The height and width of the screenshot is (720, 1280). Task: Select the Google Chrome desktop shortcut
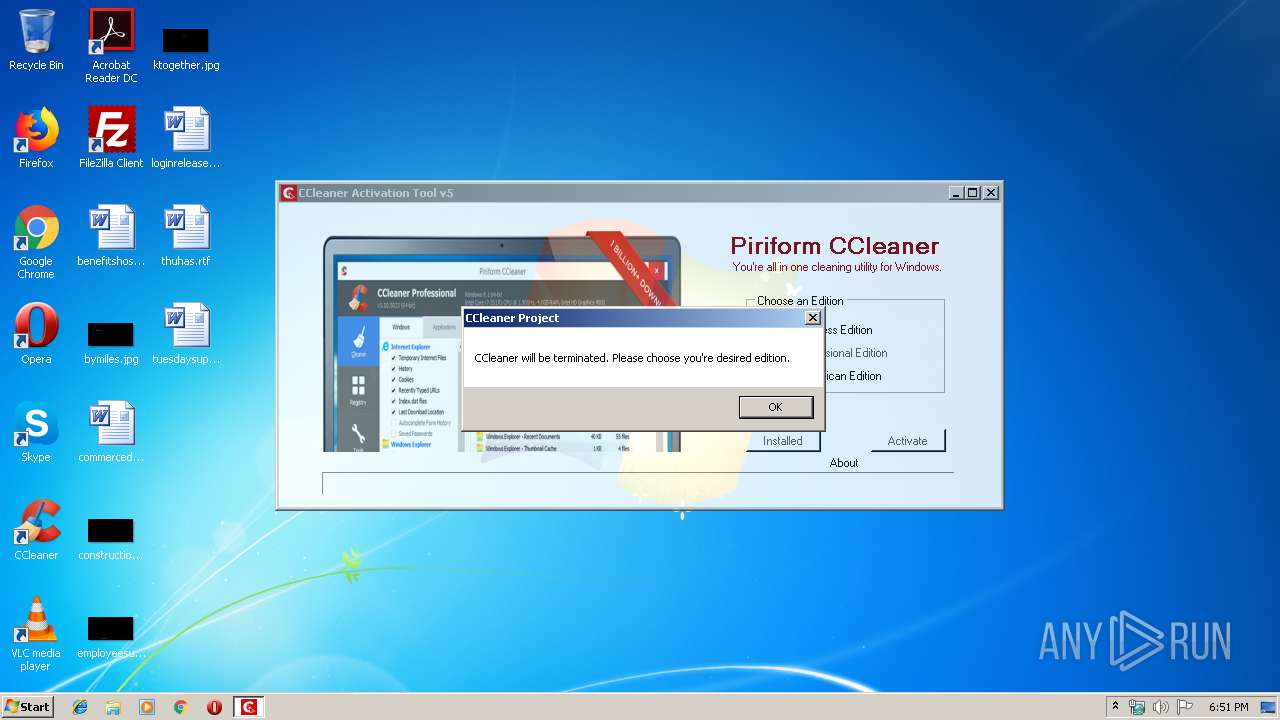36,242
